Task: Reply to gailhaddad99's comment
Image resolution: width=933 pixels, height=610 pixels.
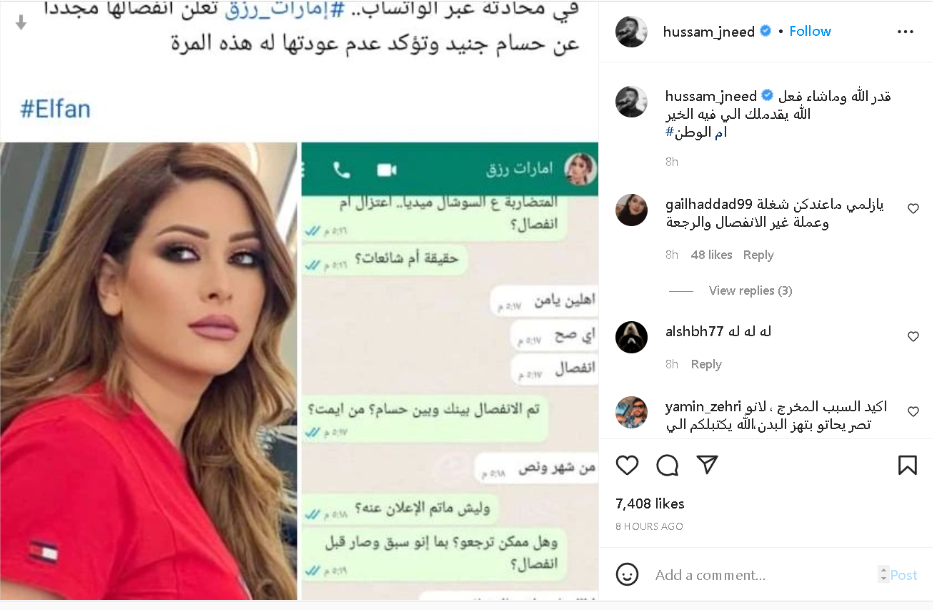Action: (x=758, y=255)
